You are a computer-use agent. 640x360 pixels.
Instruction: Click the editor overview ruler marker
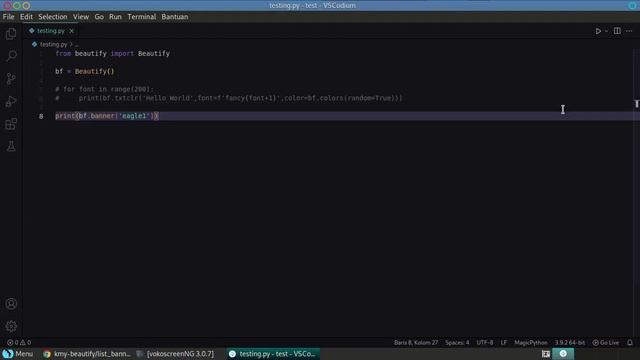tap(636, 104)
